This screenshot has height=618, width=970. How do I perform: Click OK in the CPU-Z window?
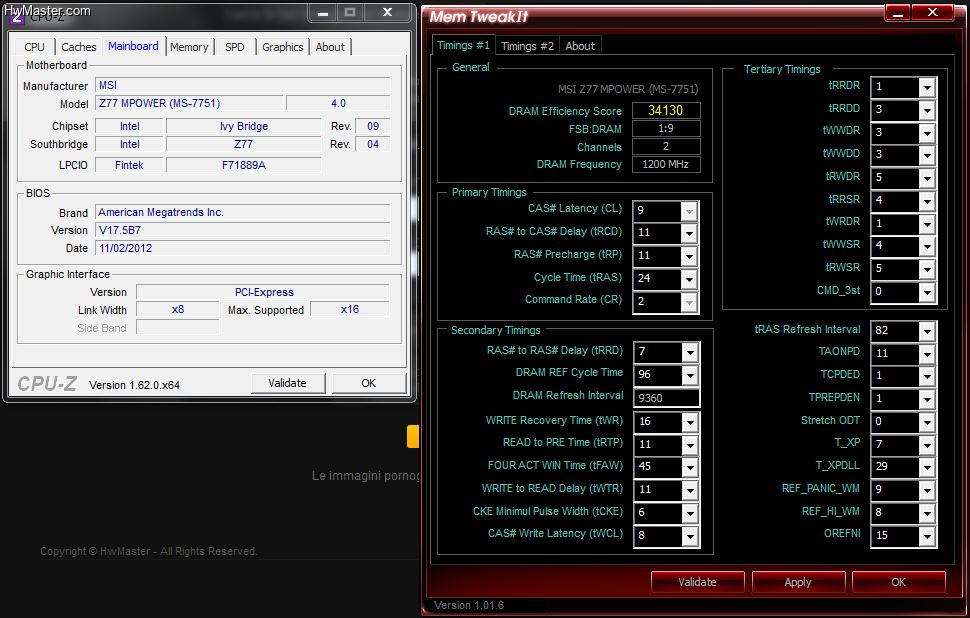click(369, 383)
